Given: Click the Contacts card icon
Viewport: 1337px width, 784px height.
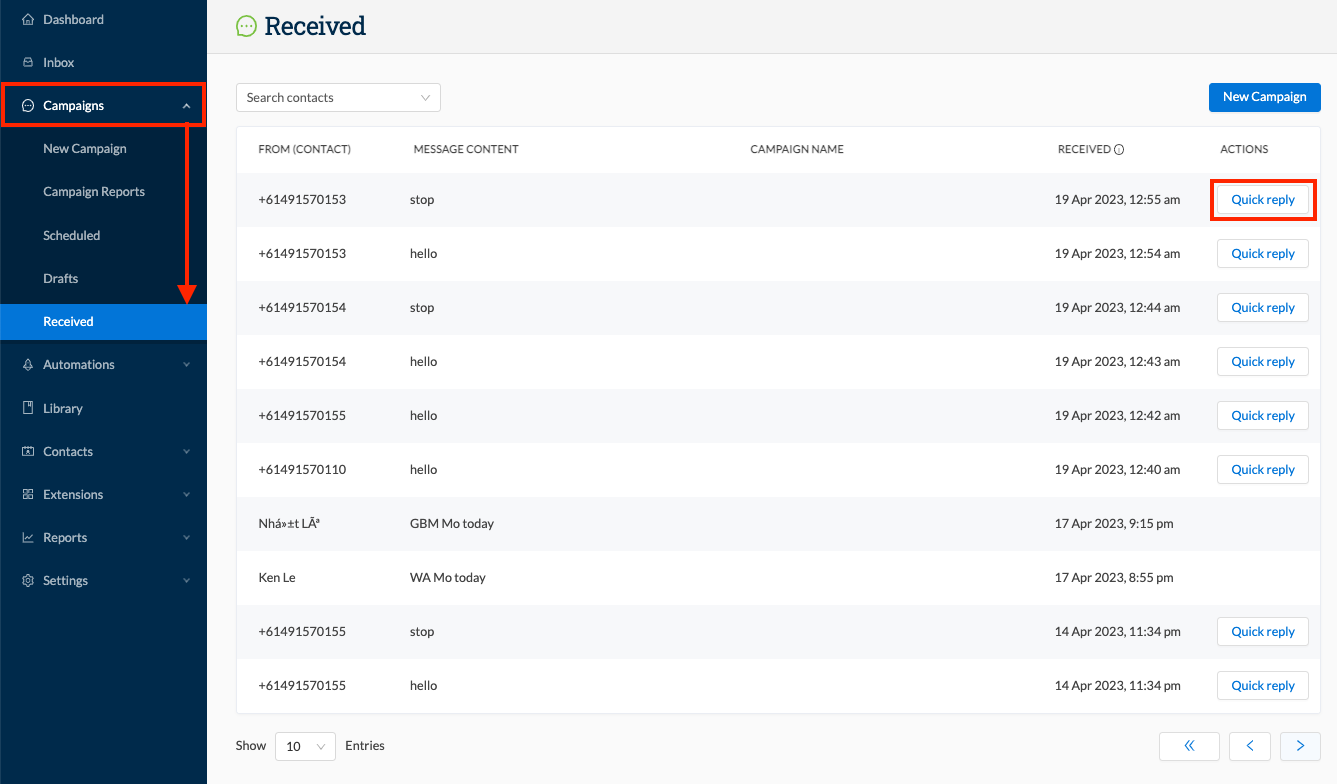Looking at the screenshot, I should tap(28, 452).
